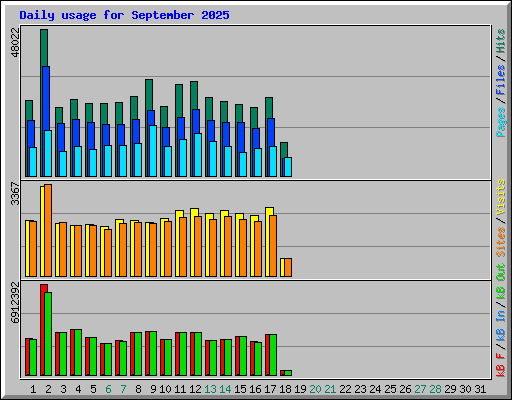
Task: Click the day 3 label on x-axis
Action: point(63,389)
